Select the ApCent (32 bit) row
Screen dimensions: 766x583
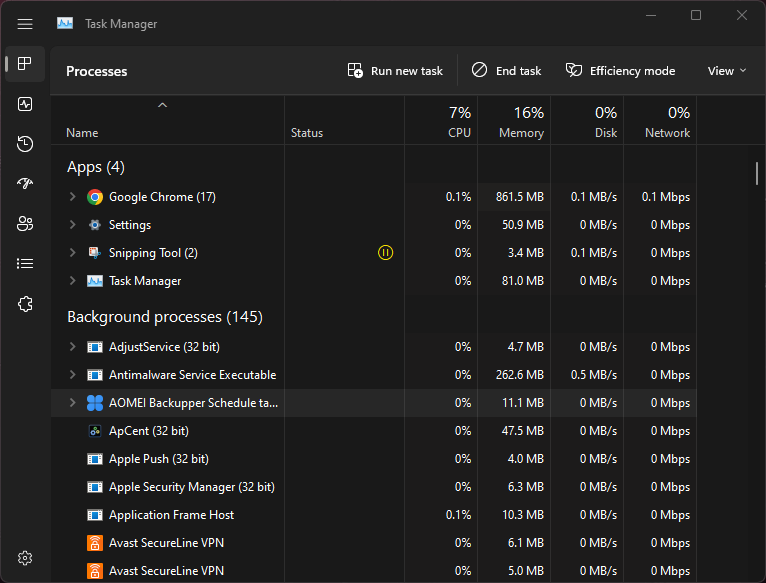point(374,431)
